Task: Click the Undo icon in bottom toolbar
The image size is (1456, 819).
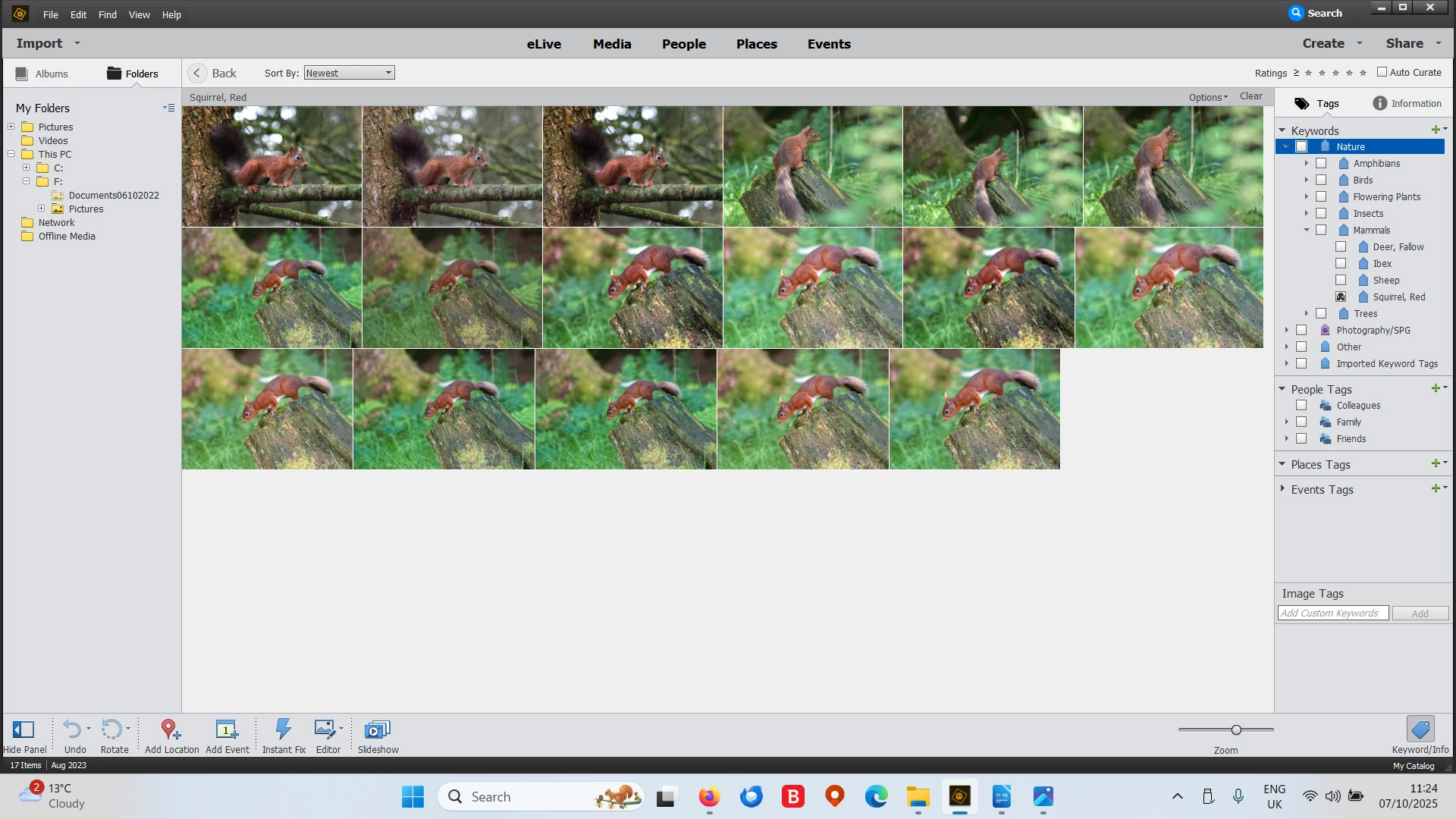Action: pos(72,730)
